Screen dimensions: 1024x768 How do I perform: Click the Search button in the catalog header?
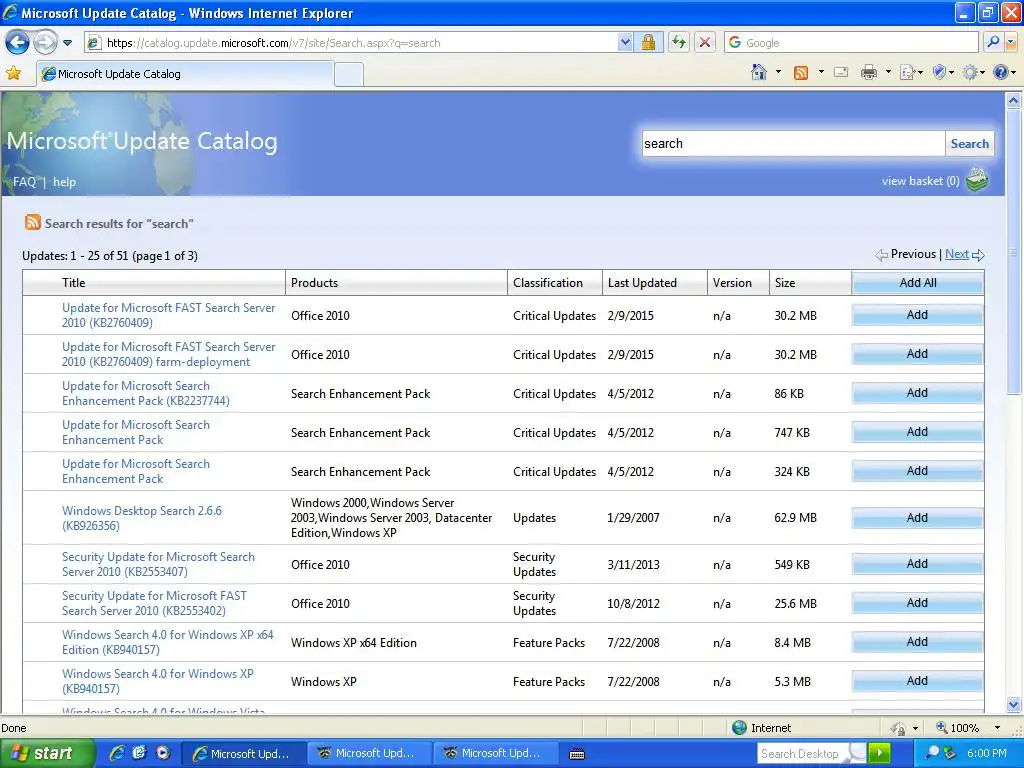pyautogui.click(x=969, y=144)
